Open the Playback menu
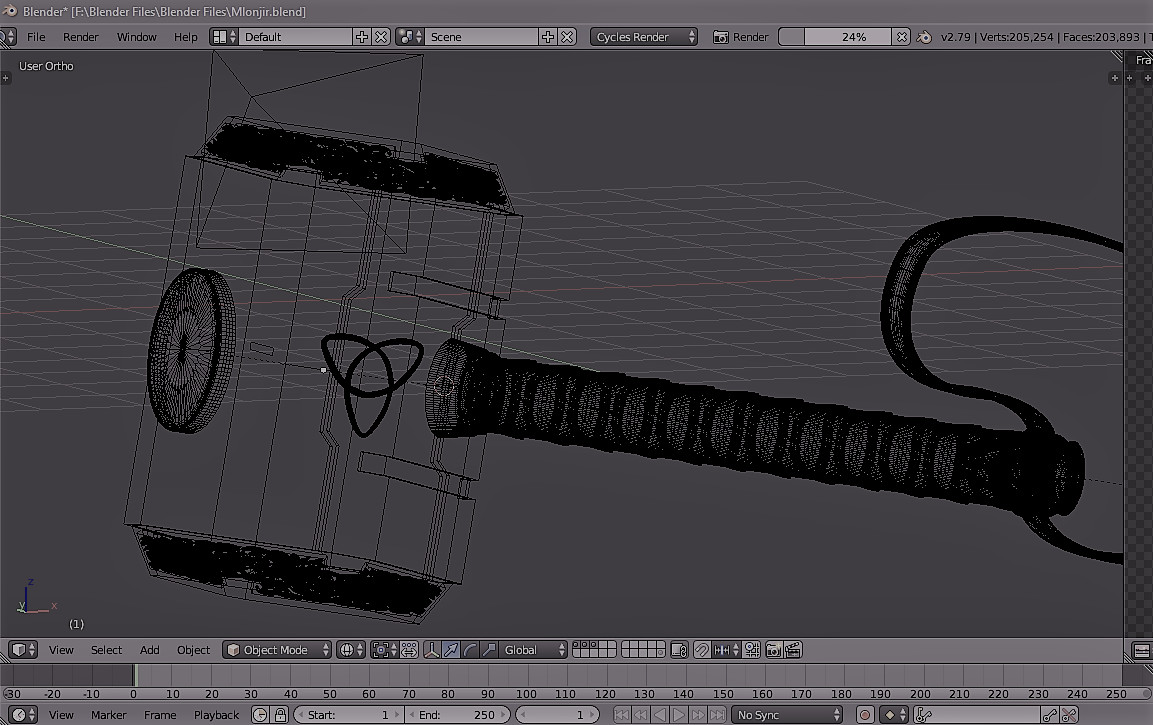 point(216,715)
